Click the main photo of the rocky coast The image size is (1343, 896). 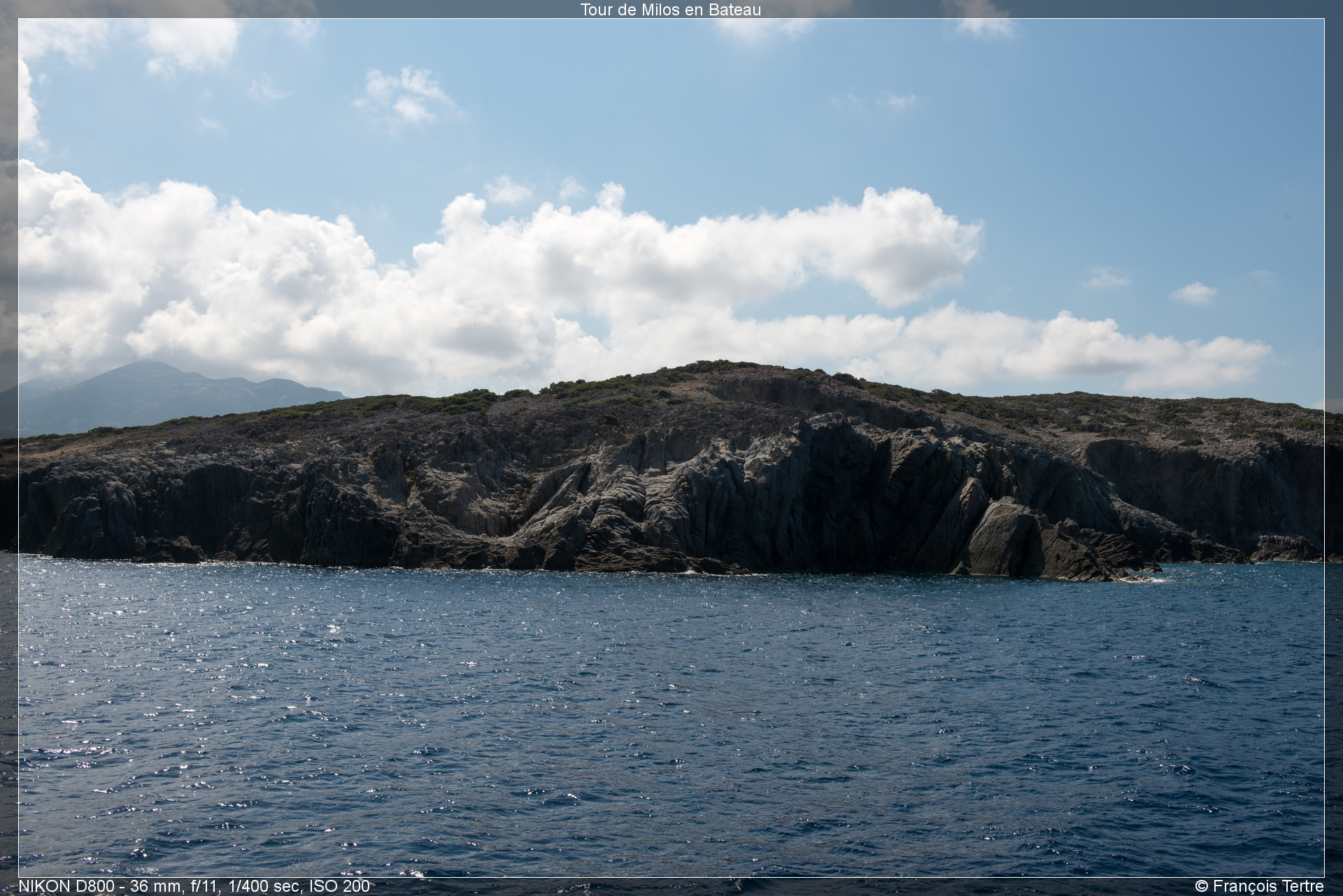pyautogui.click(x=671, y=448)
